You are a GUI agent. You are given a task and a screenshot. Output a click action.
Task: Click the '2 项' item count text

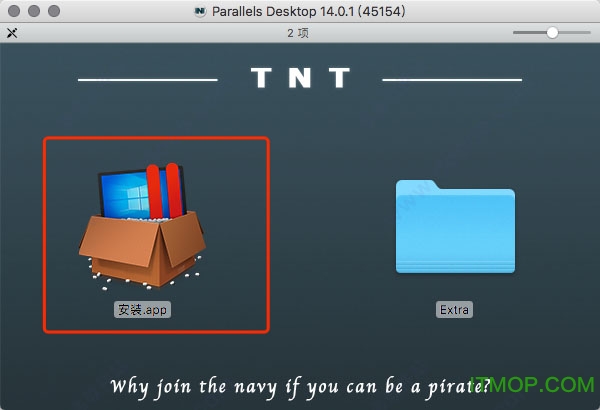point(298,33)
